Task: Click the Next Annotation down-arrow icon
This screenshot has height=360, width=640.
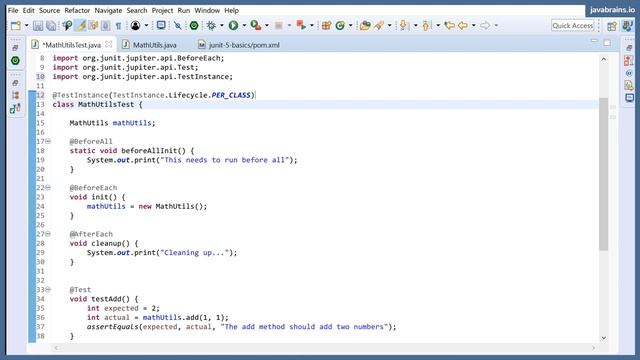Action: [x=404, y=26]
